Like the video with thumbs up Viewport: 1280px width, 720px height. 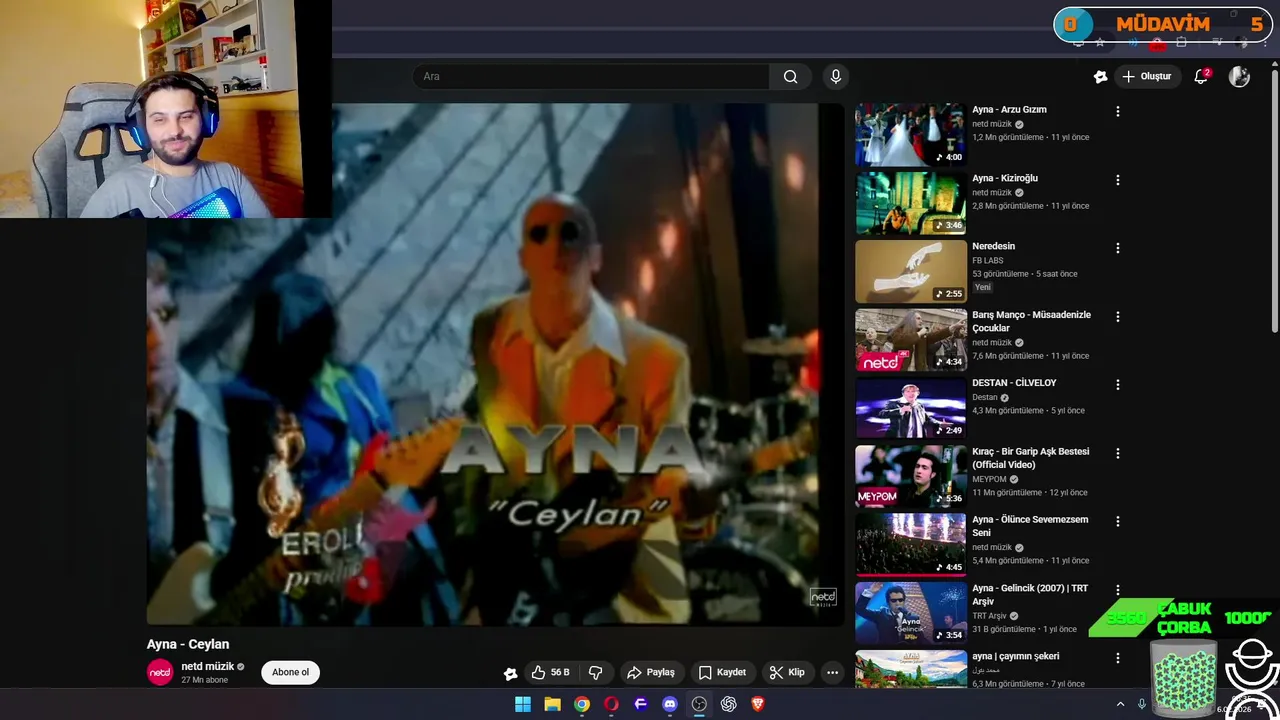(550, 673)
